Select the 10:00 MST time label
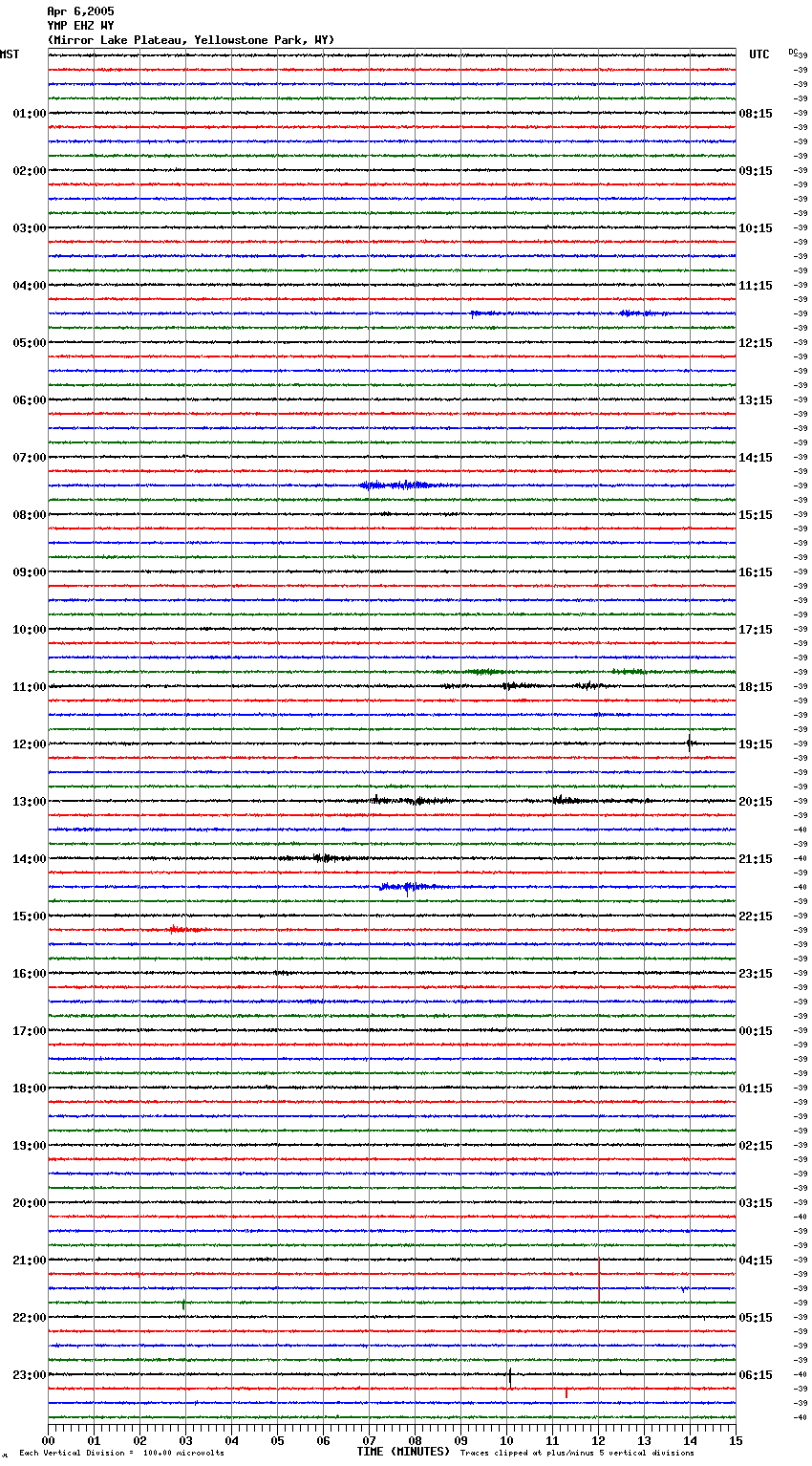This screenshot has width=812, height=1466. (30, 630)
